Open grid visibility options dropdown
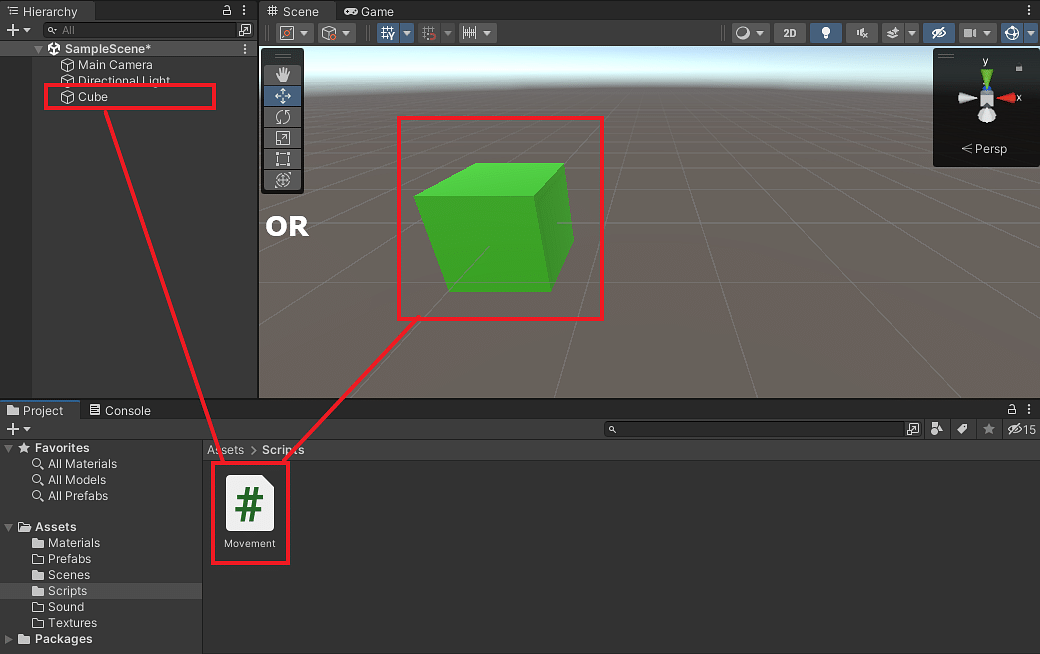This screenshot has height=654, width=1040. pos(407,33)
